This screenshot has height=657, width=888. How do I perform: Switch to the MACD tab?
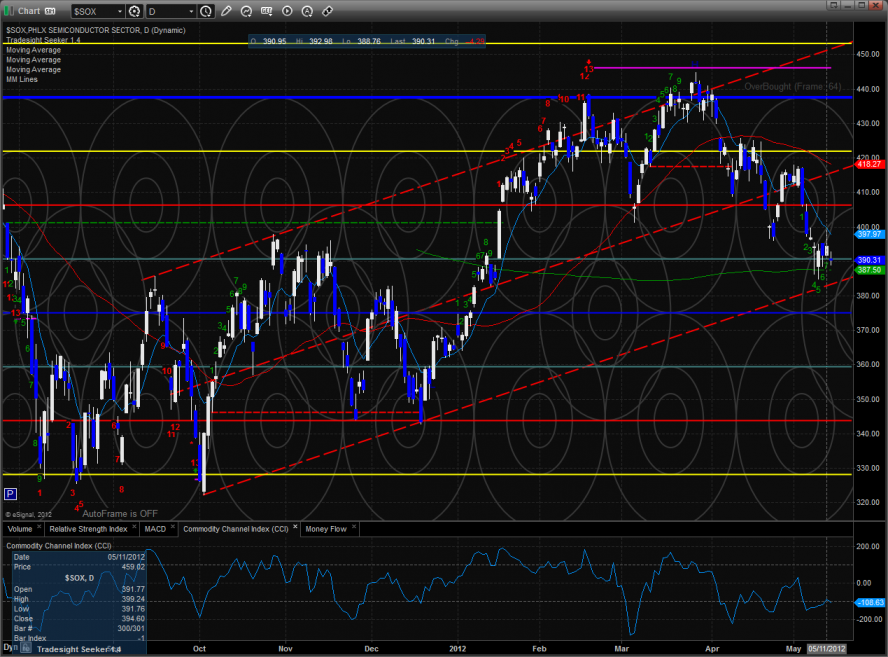(x=154, y=528)
